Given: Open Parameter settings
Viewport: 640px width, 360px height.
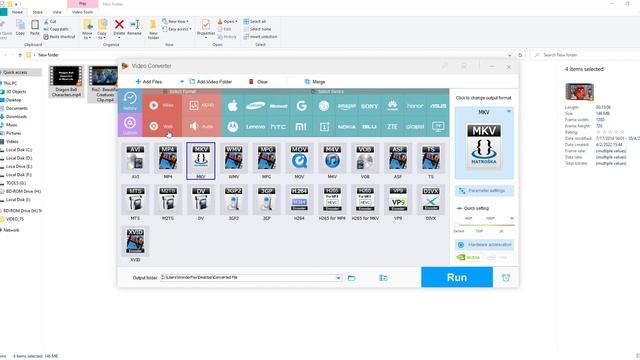Looking at the screenshot, I should pyautogui.click(x=484, y=191).
